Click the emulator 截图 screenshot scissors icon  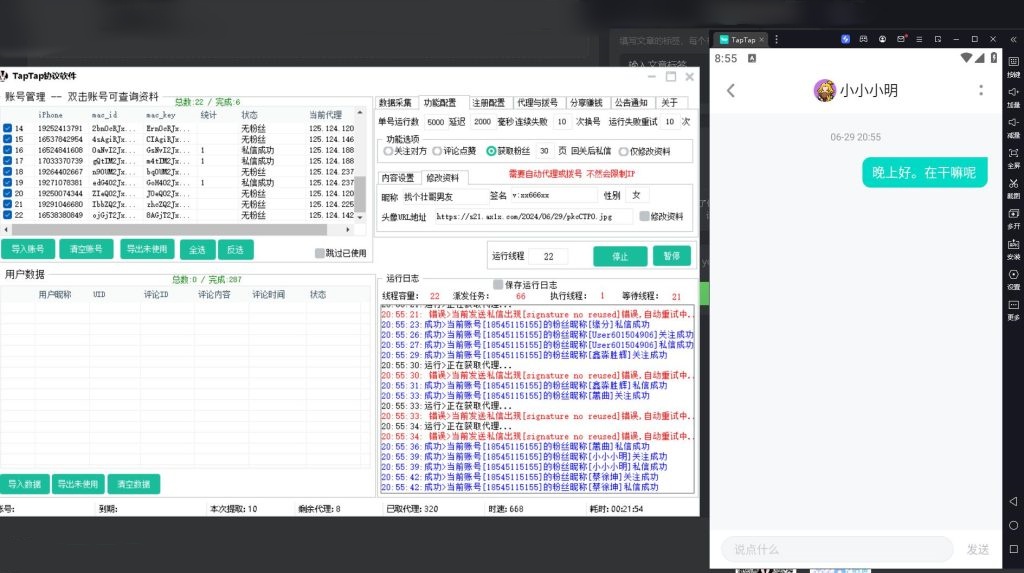tap(1013, 183)
